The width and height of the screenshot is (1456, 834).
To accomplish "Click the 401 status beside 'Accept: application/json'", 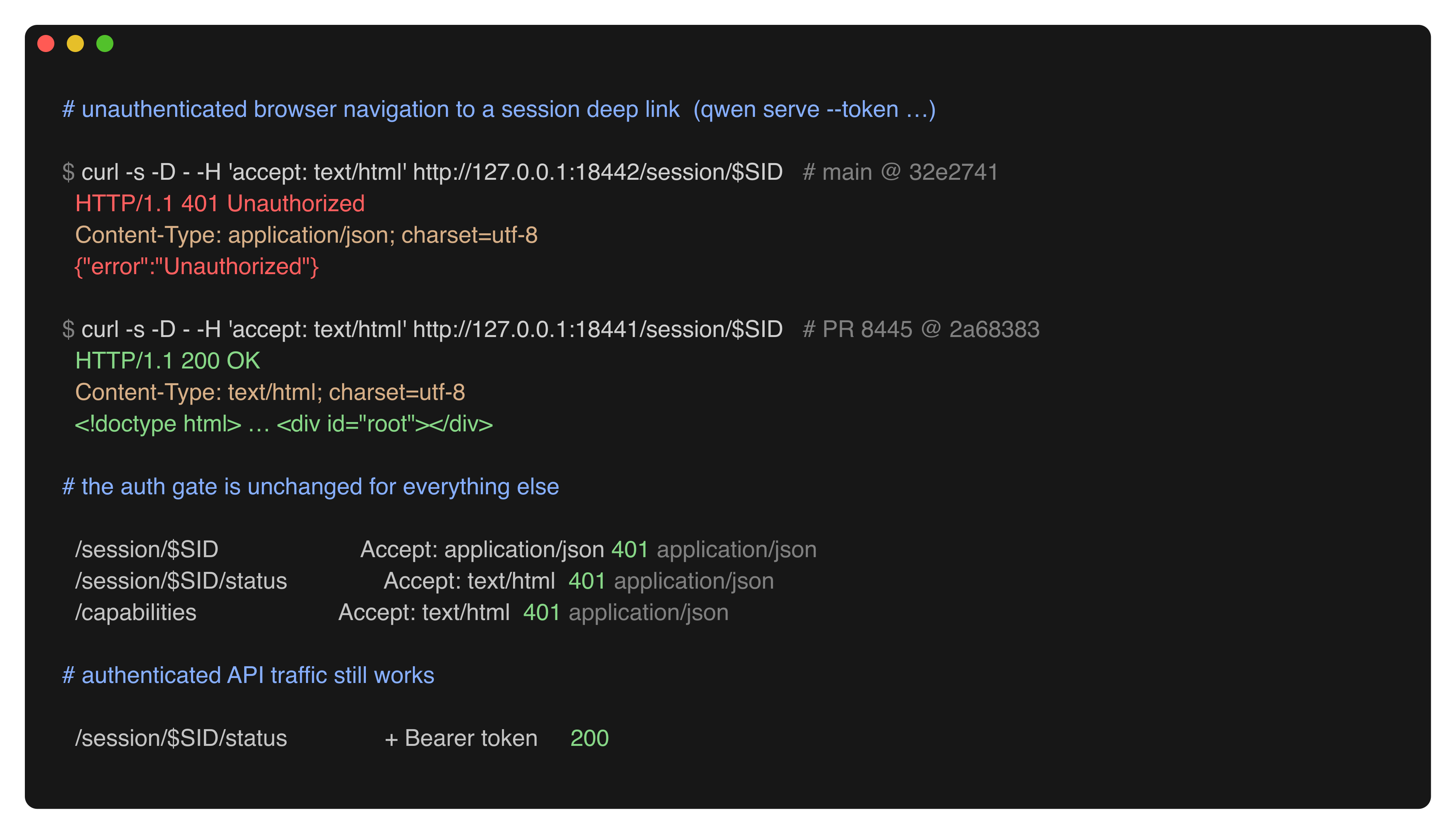I will coord(630,549).
